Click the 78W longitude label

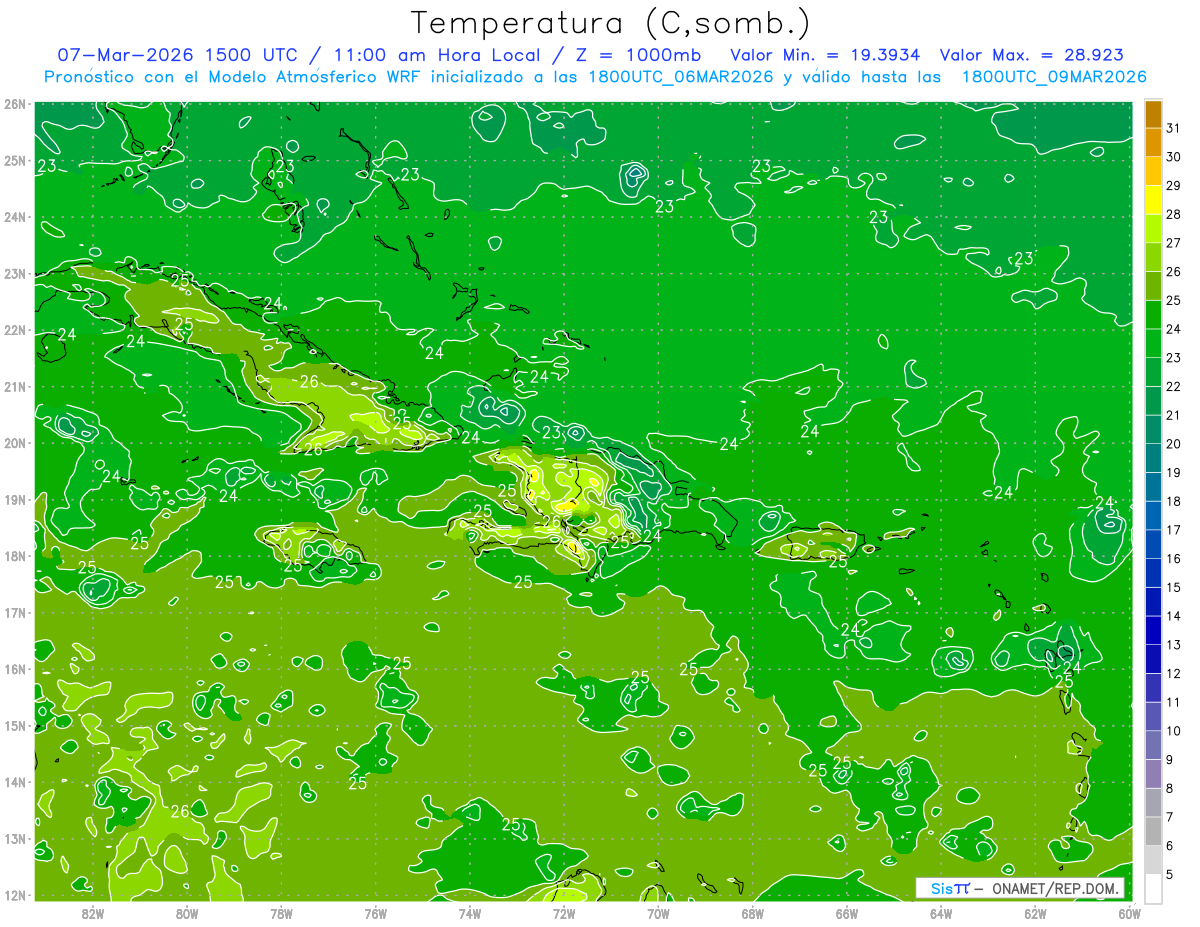281,913
